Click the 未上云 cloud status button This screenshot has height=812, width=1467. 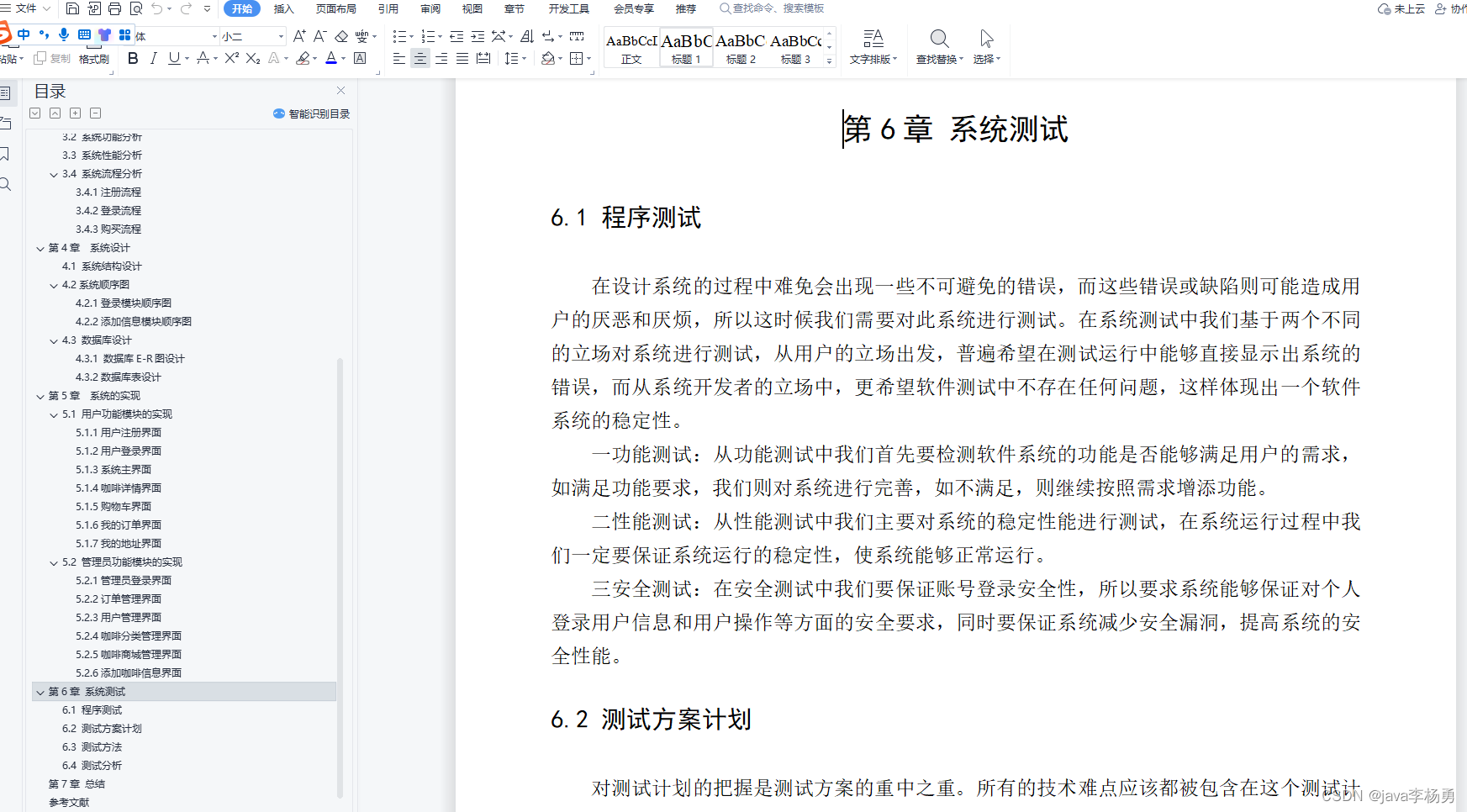click(1401, 8)
